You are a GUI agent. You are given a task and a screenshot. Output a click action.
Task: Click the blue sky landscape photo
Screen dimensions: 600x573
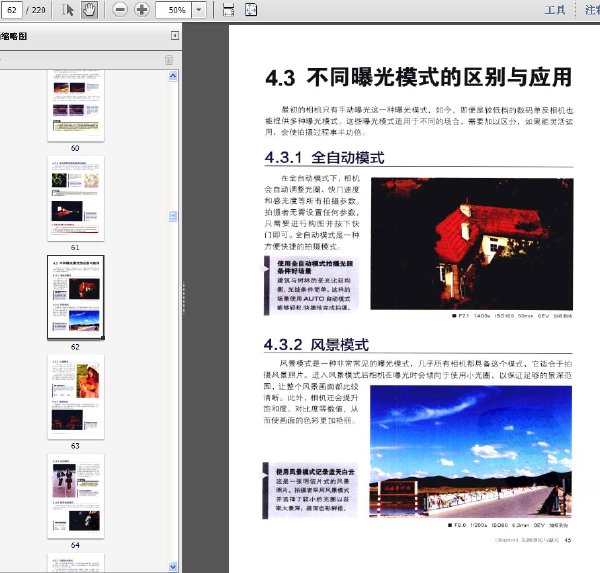(471, 452)
